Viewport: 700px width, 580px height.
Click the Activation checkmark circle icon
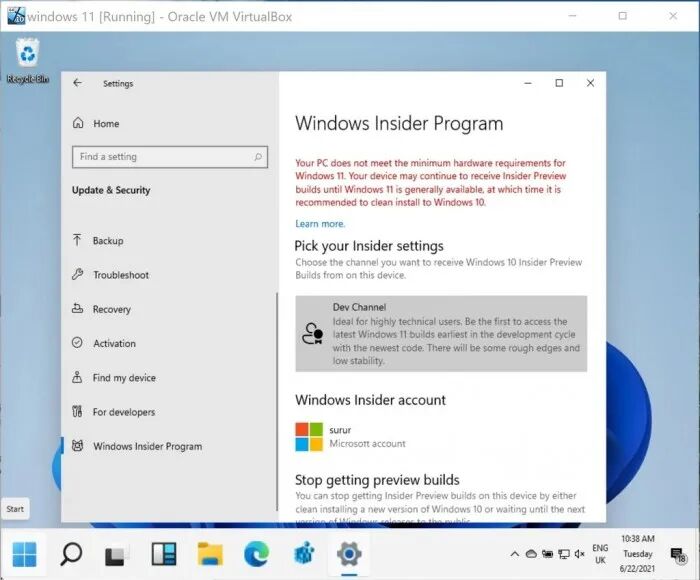[77, 342]
